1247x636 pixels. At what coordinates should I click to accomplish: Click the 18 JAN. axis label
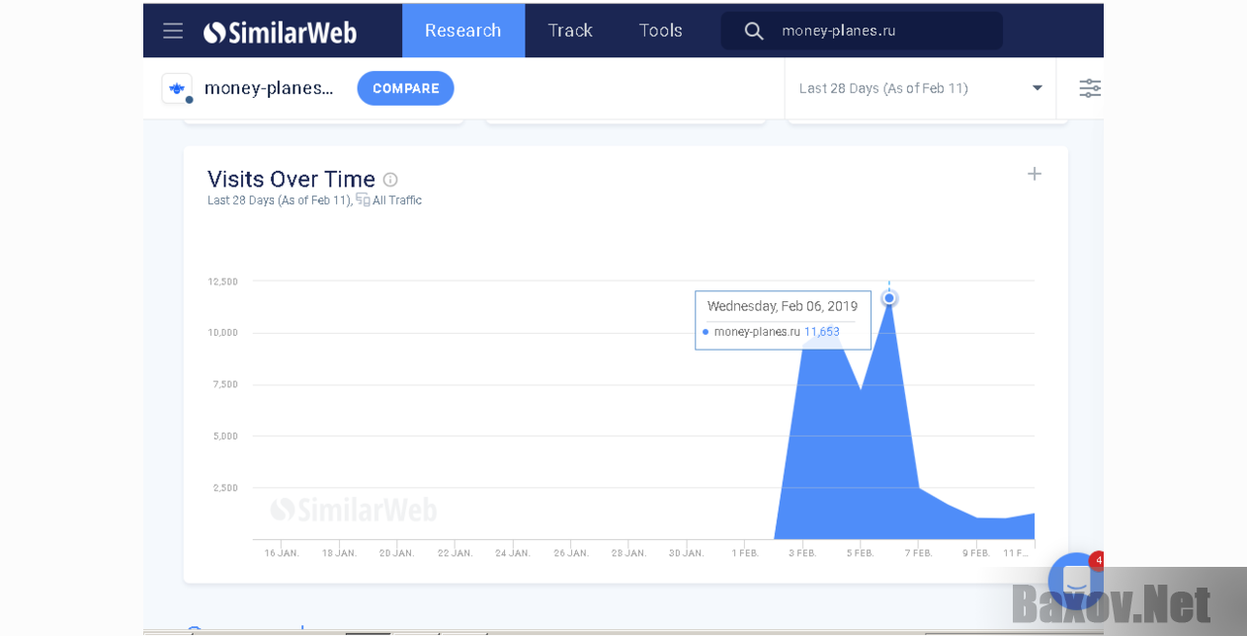(x=339, y=553)
